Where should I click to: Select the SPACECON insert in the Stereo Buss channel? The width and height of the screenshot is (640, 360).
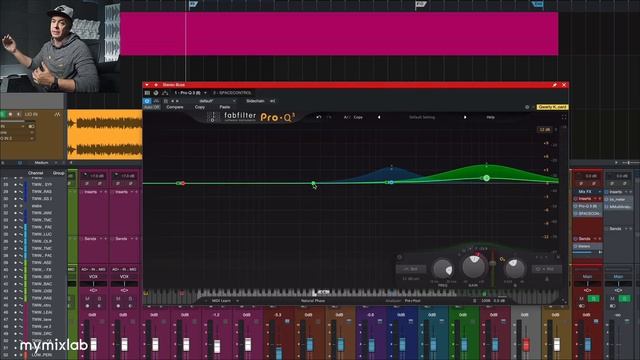tap(588, 213)
